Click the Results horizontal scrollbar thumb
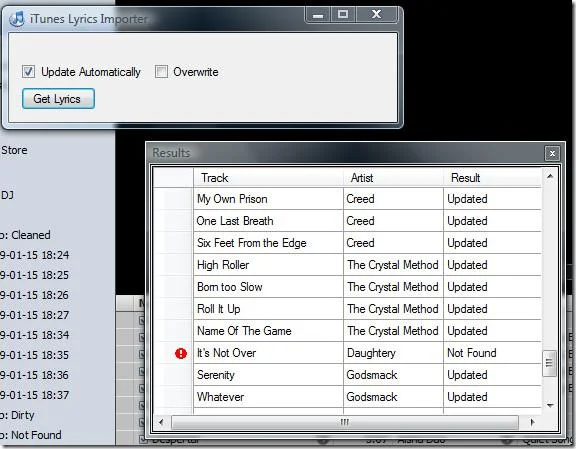The image size is (576, 449). [x=345, y=422]
